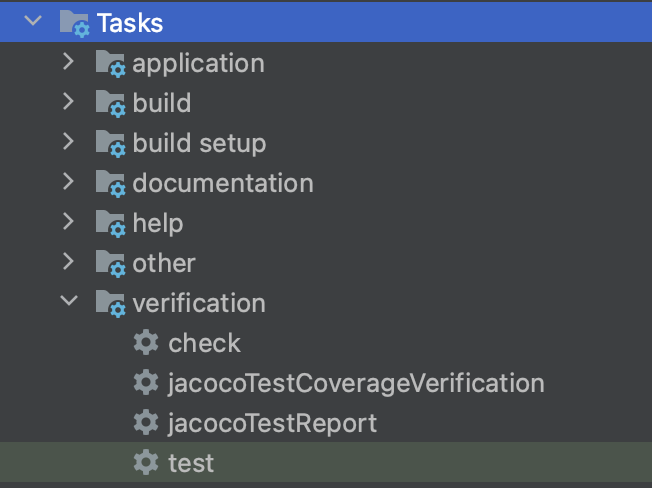Collapse the verification task group
This screenshot has width=652, height=488.
(69, 300)
